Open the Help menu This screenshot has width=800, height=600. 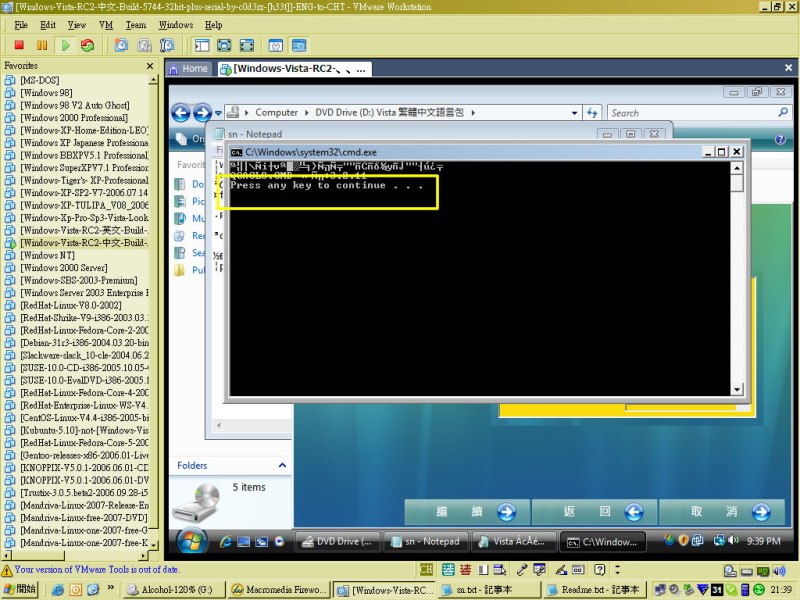(214, 25)
